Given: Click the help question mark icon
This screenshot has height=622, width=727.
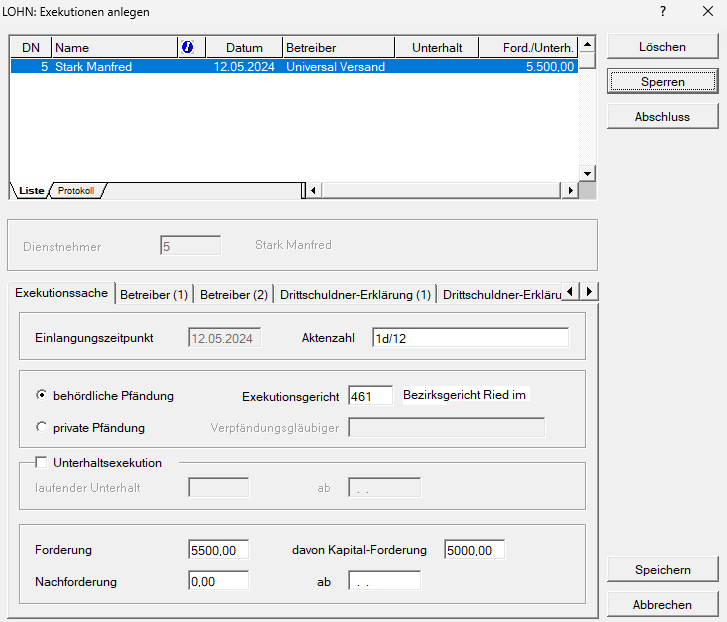Looking at the screenshot, I should point(662,10).
